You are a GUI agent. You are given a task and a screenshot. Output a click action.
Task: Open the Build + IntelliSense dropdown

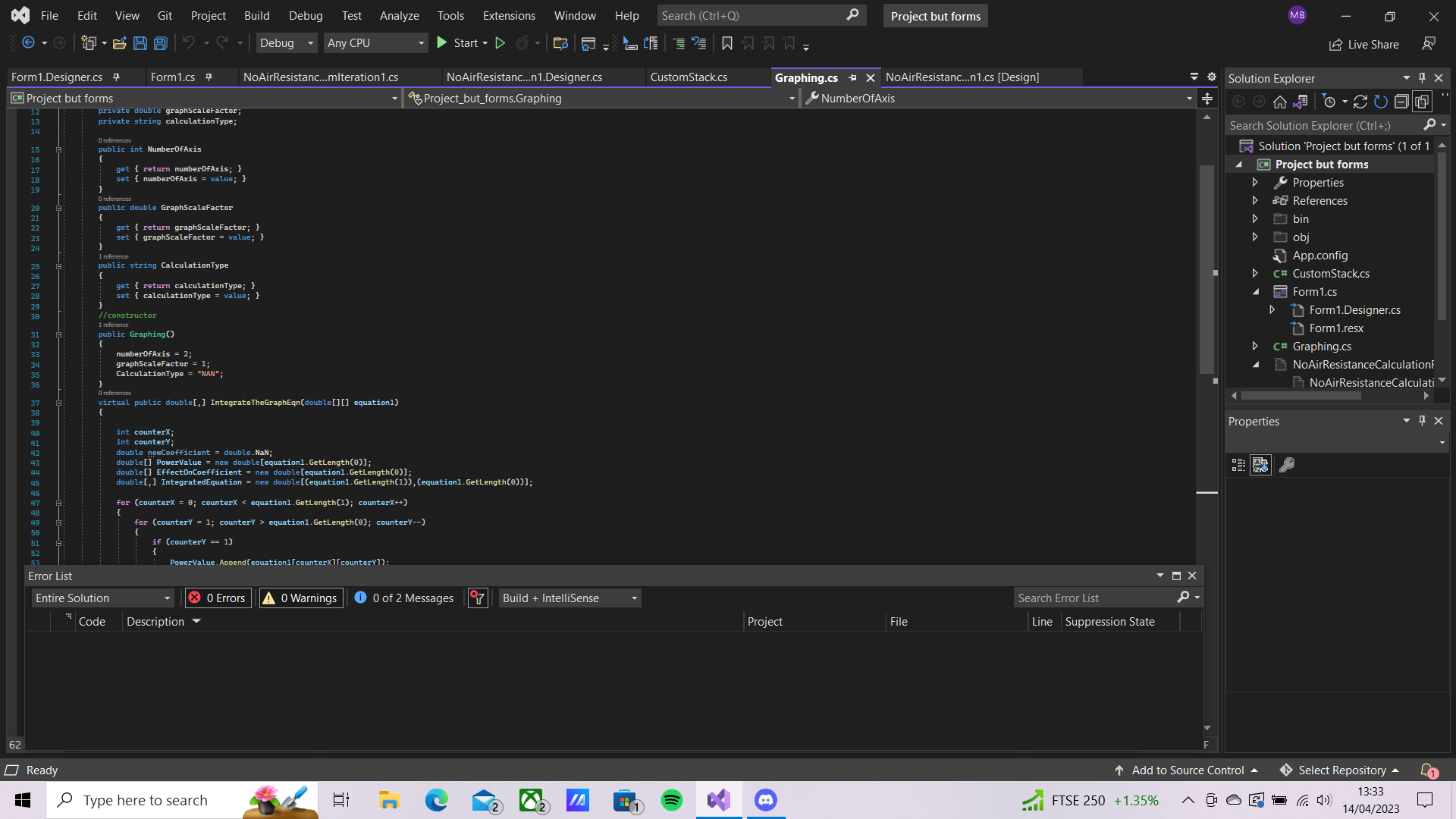pyautogui.click(x=569, y=598)
